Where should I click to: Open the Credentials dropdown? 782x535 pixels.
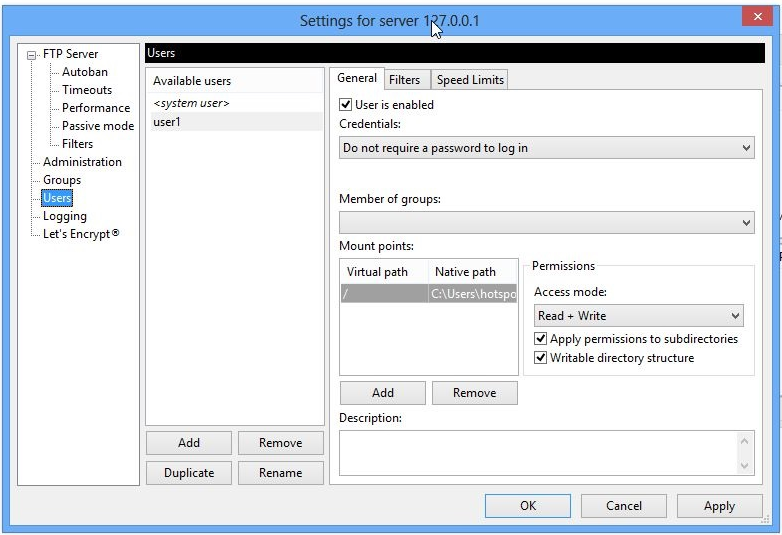pos(546,148)
